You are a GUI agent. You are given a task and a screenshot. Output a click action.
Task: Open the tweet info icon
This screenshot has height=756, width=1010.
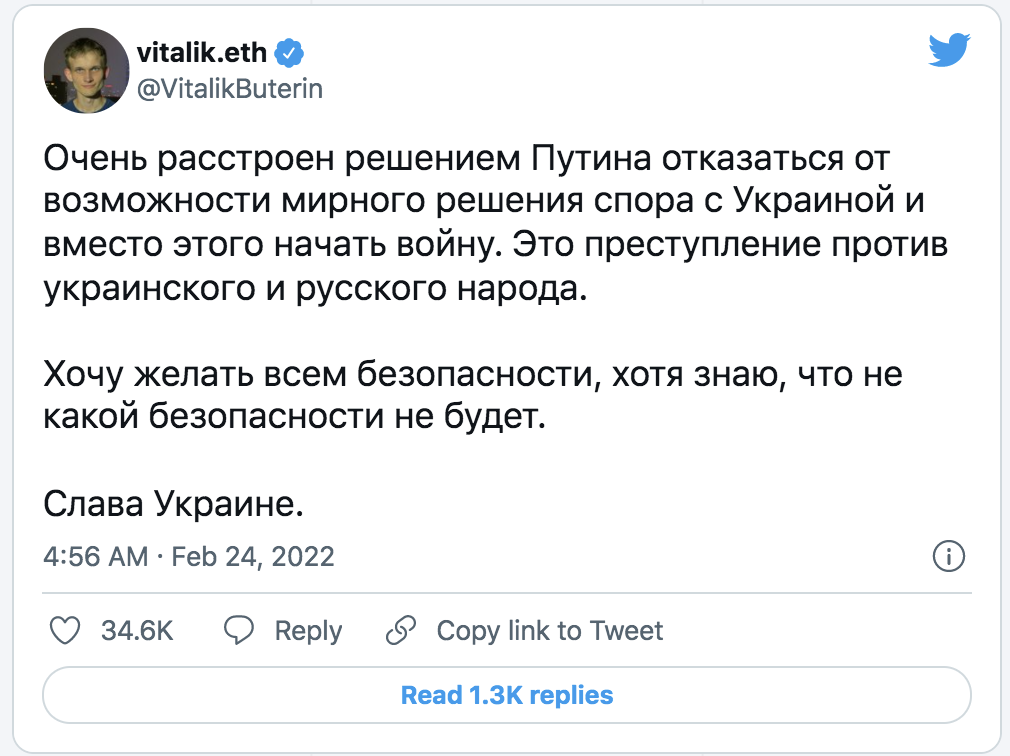tap(947, 557)
